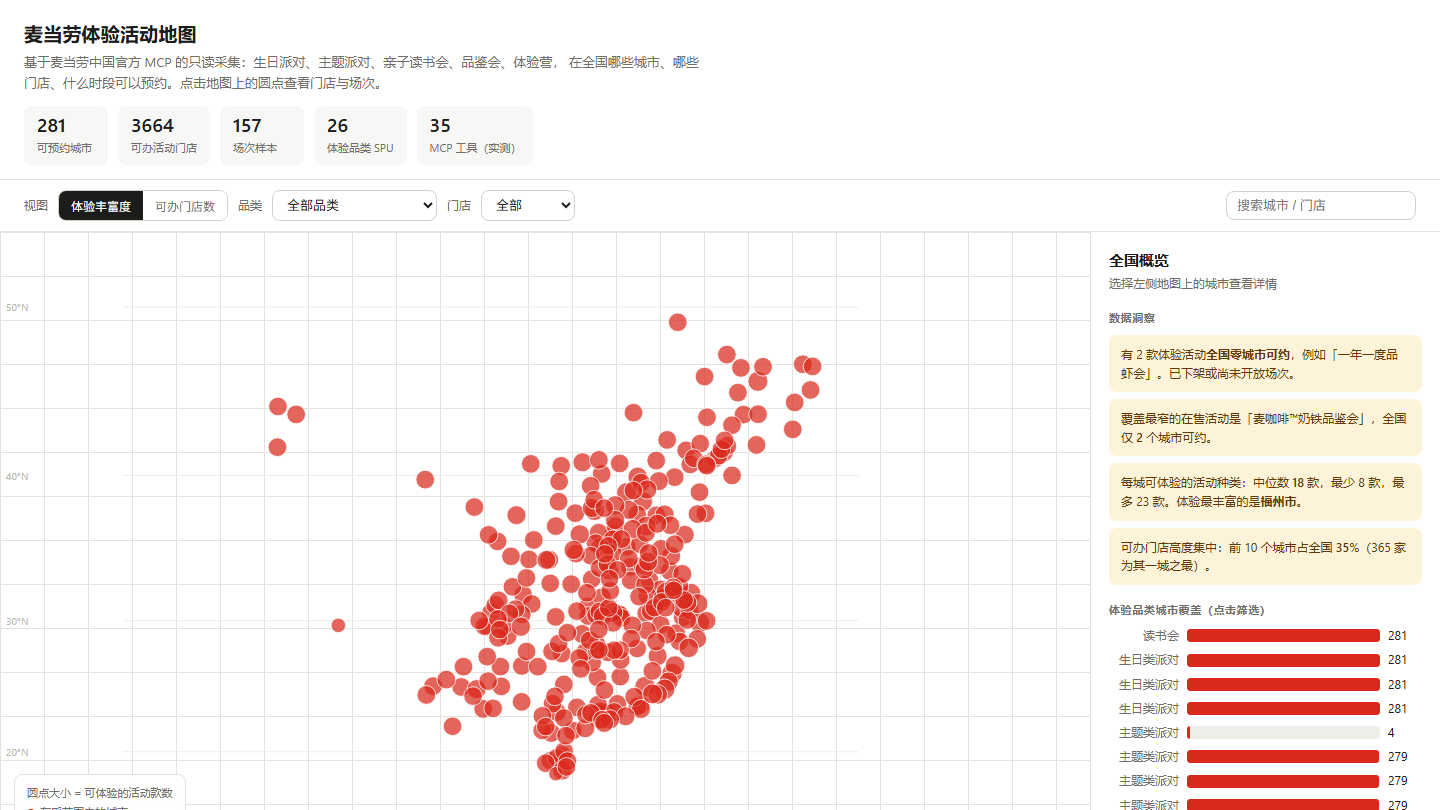Click the 35 MCP 工具 stat card

(x=475, y=135)
